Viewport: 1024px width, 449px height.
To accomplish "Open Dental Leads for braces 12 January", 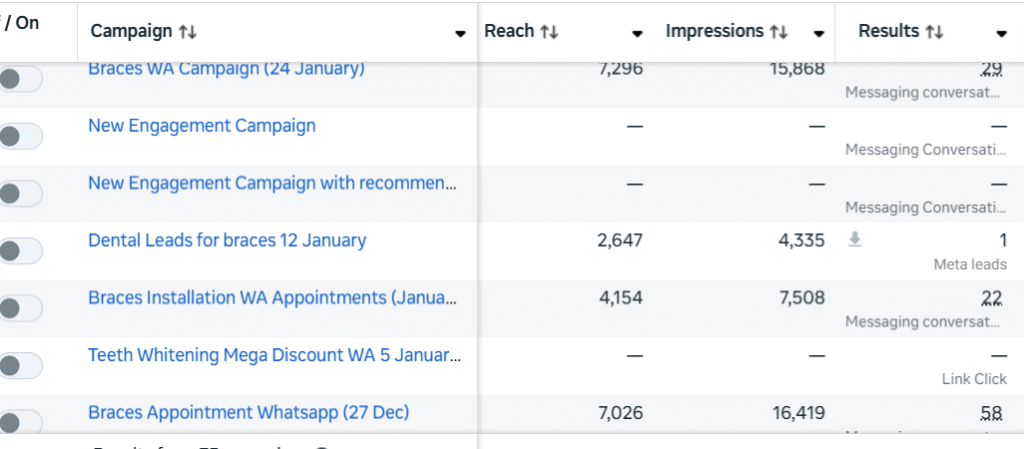I will pos(227,240).
